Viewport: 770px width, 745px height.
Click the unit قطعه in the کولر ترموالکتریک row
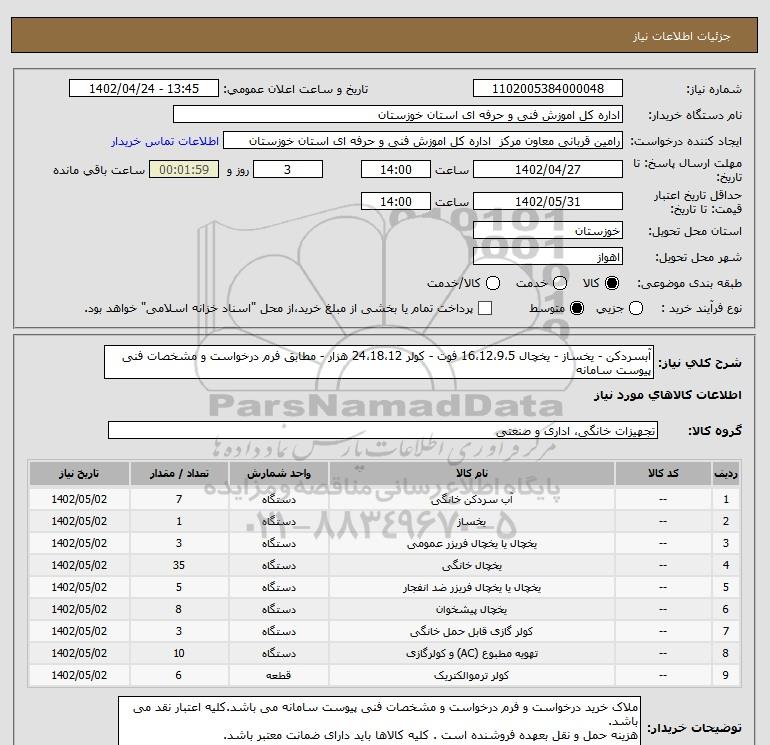tap(278, 675)
